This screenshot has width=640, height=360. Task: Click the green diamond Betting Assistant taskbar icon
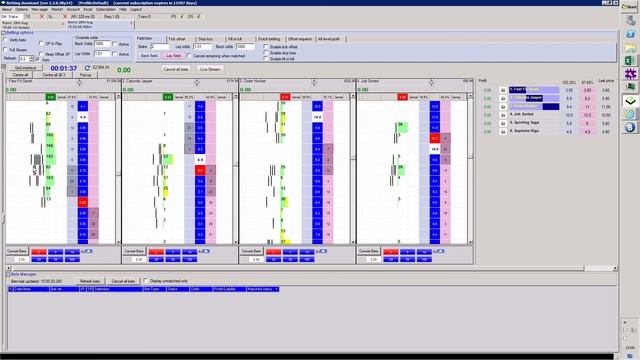click(x=630, y=100)
